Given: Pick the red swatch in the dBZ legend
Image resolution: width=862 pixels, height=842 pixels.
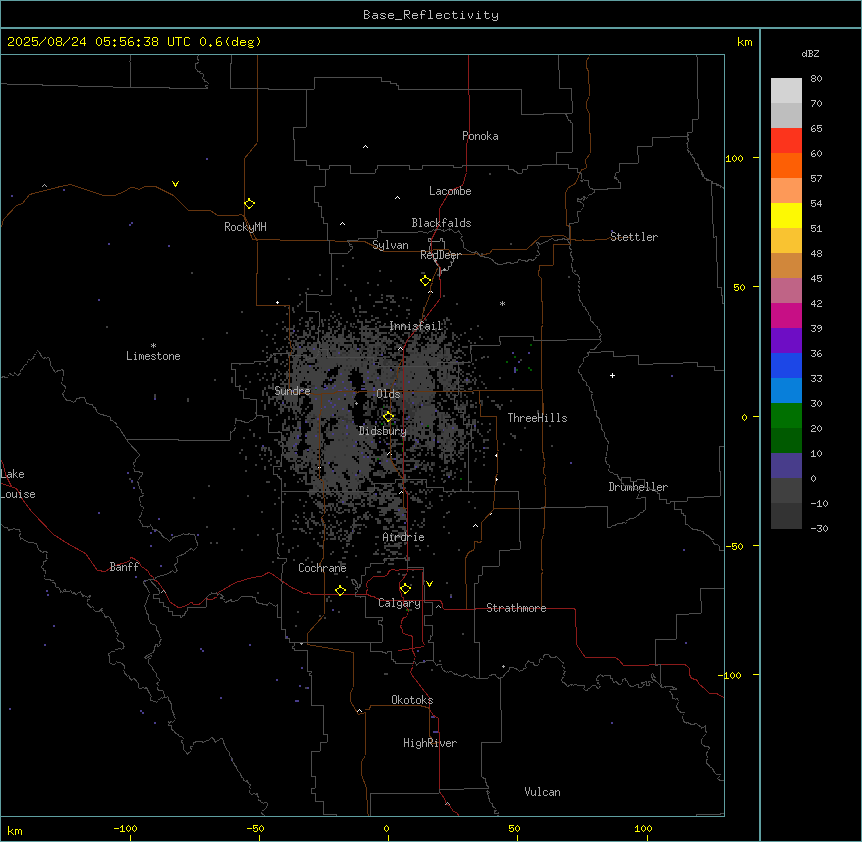Looking at the screenshot, I should point(786,140).
